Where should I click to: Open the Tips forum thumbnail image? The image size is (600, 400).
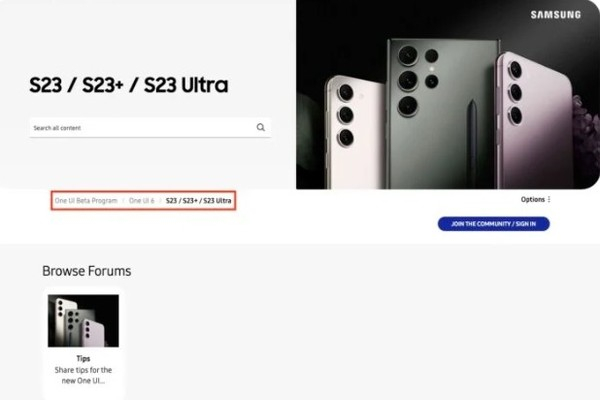click(83, 321)
